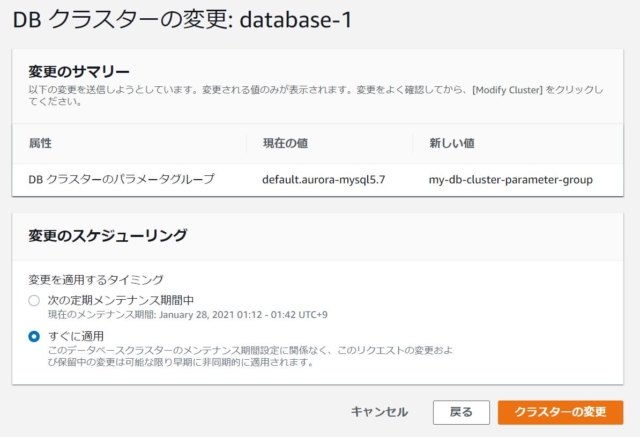Click the すぐに適用 option label text

[x=76, y=336]
